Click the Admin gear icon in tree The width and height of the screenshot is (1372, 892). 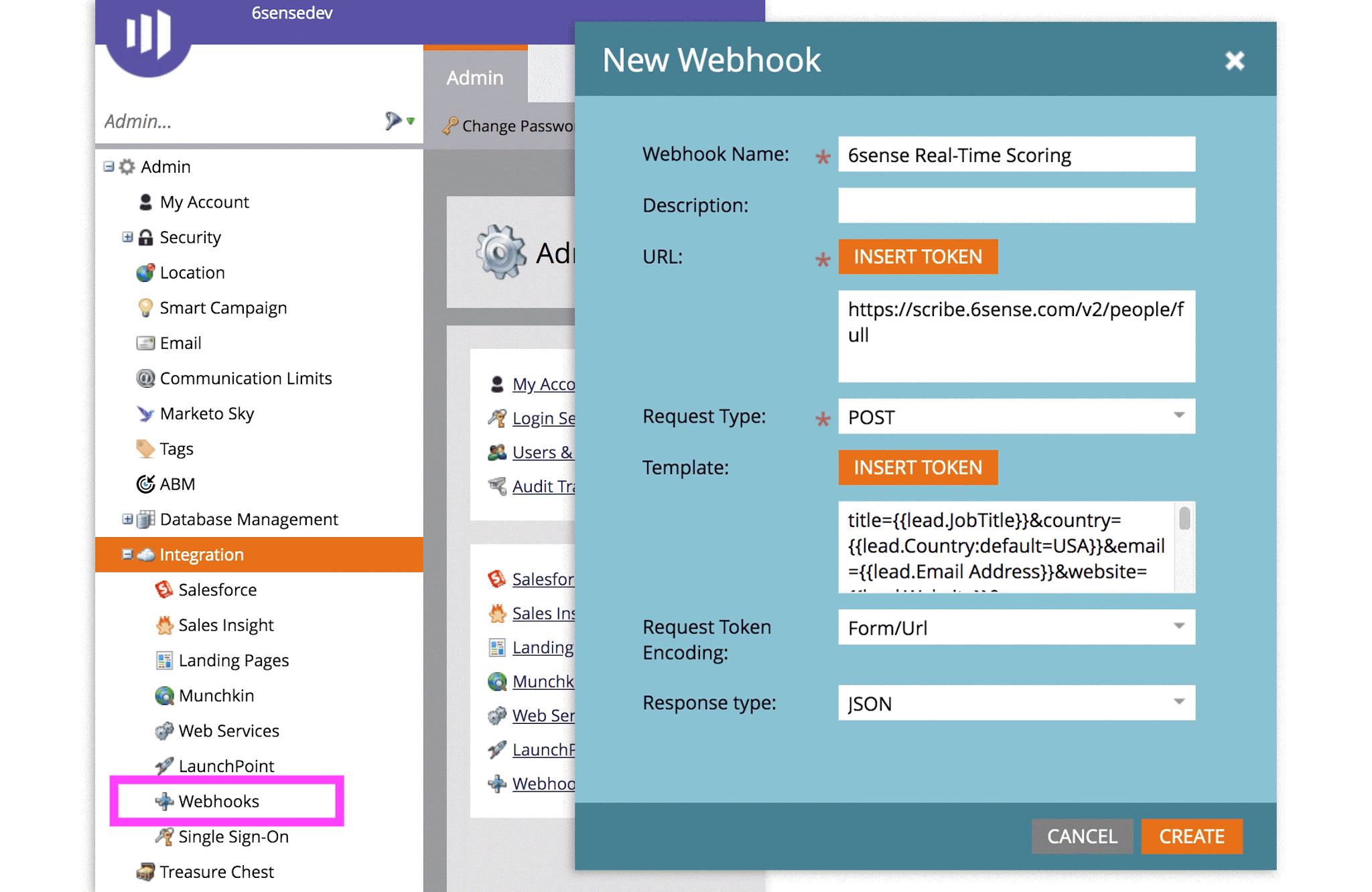pos(127,167)
